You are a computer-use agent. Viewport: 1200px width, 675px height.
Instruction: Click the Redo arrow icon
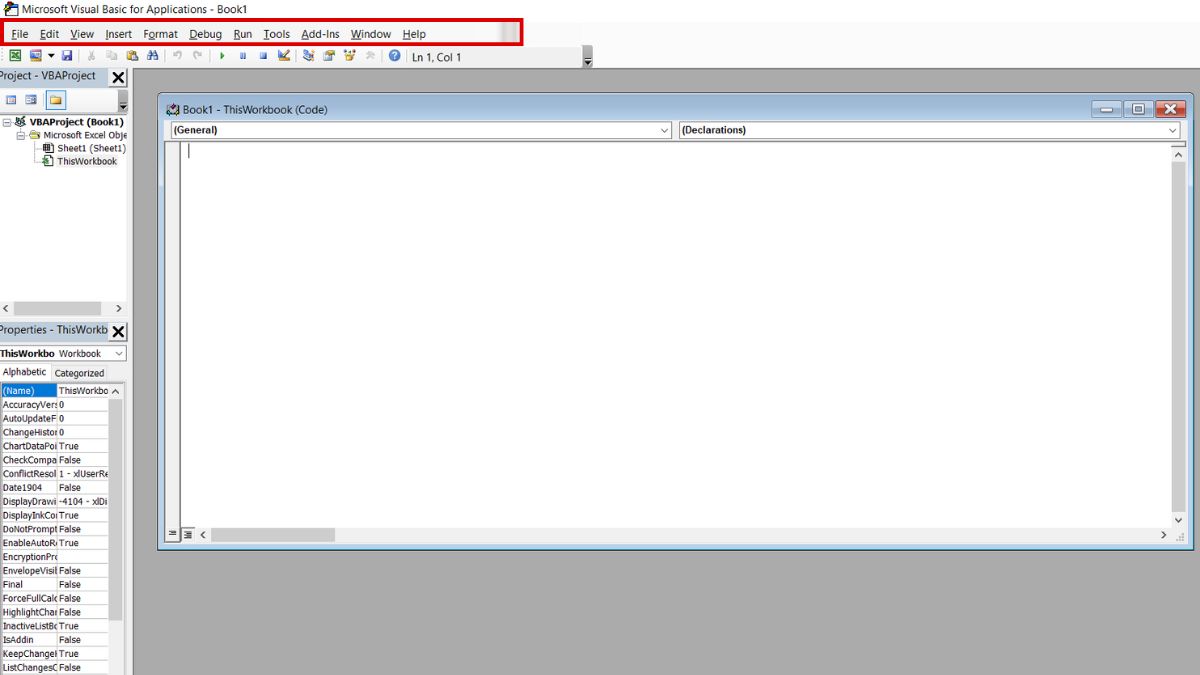point(197,56)
